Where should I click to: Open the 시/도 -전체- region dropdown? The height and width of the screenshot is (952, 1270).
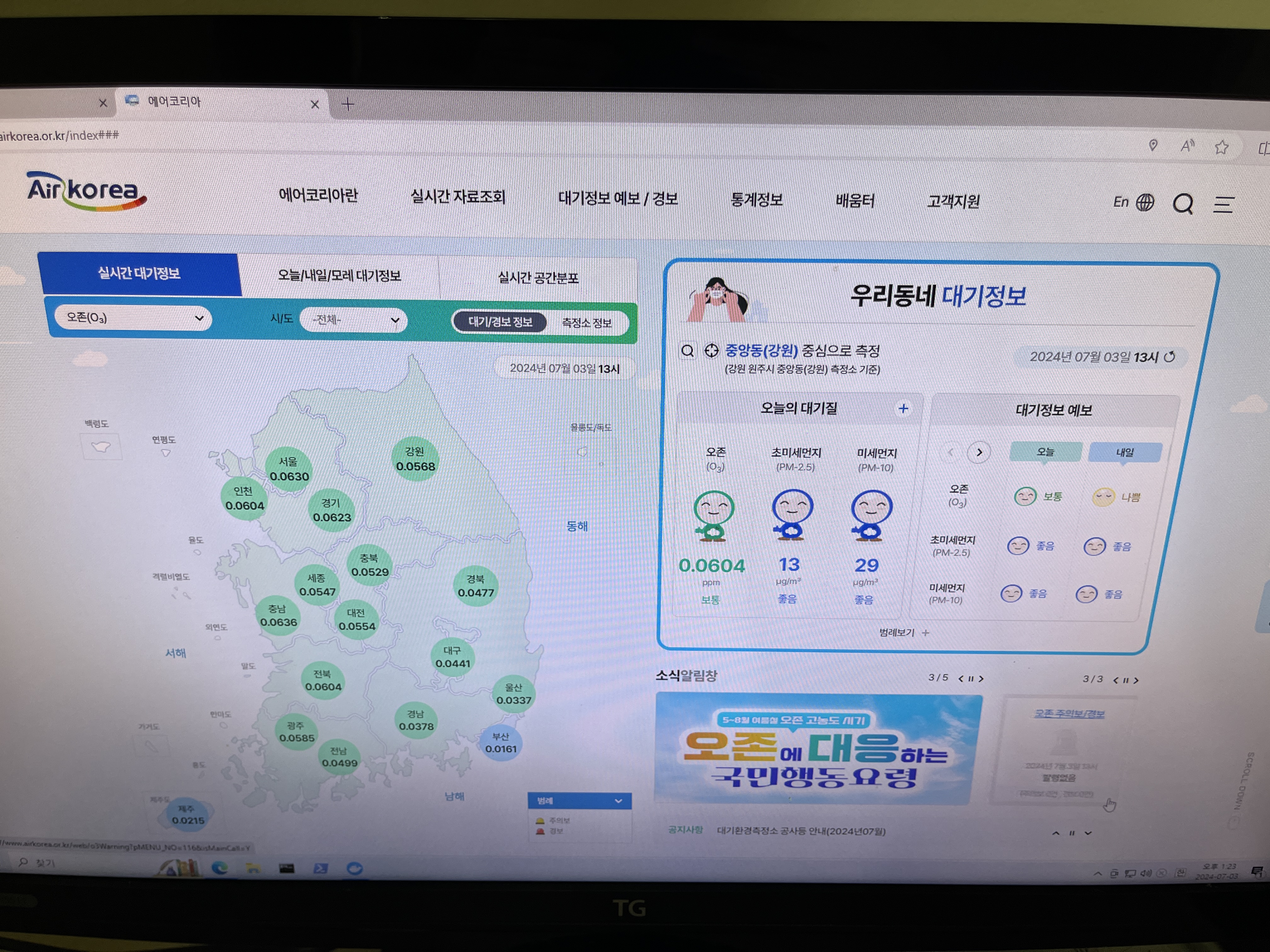(x=354, y=320)
